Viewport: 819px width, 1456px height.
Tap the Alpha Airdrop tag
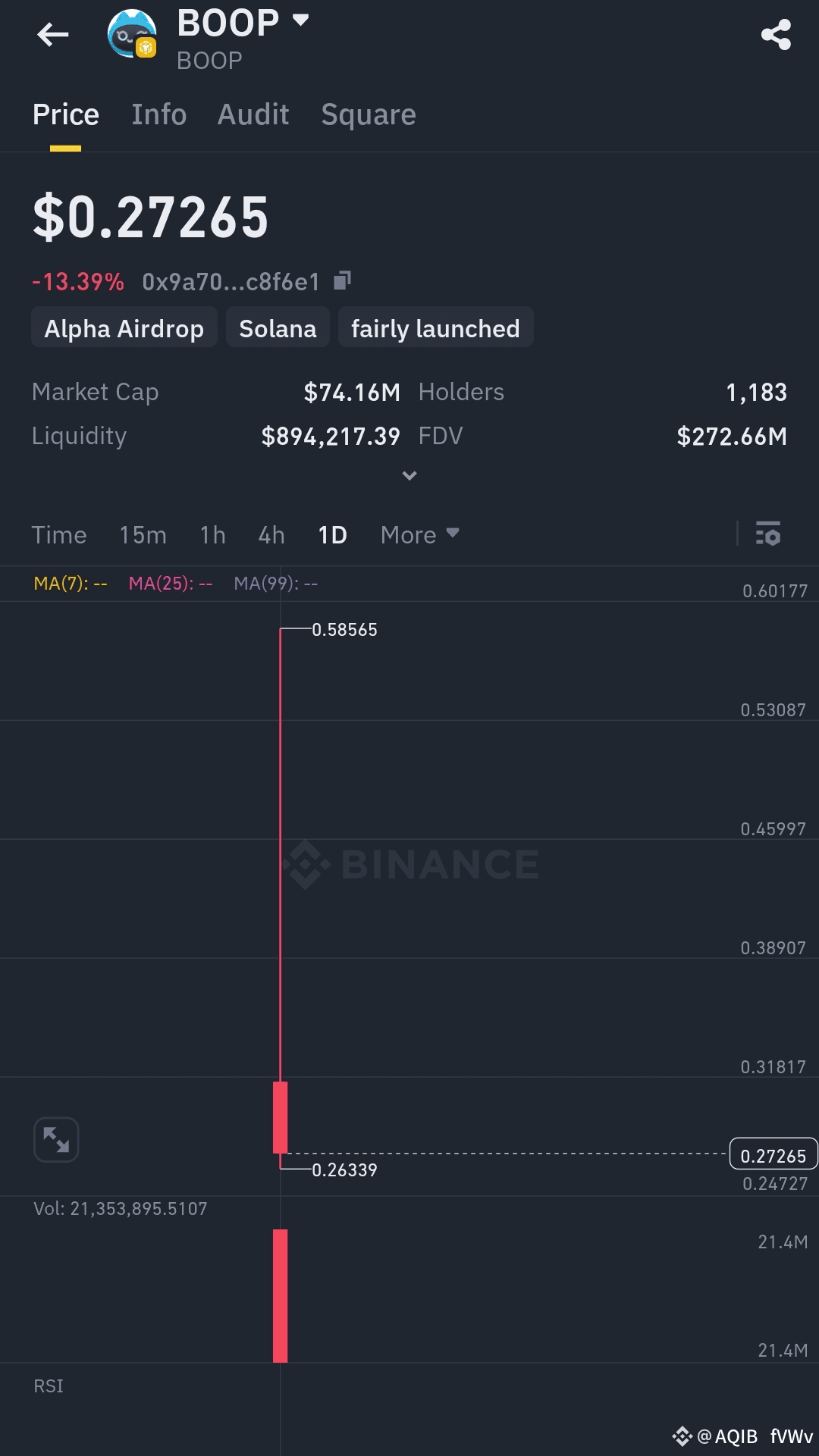point(124,327)
